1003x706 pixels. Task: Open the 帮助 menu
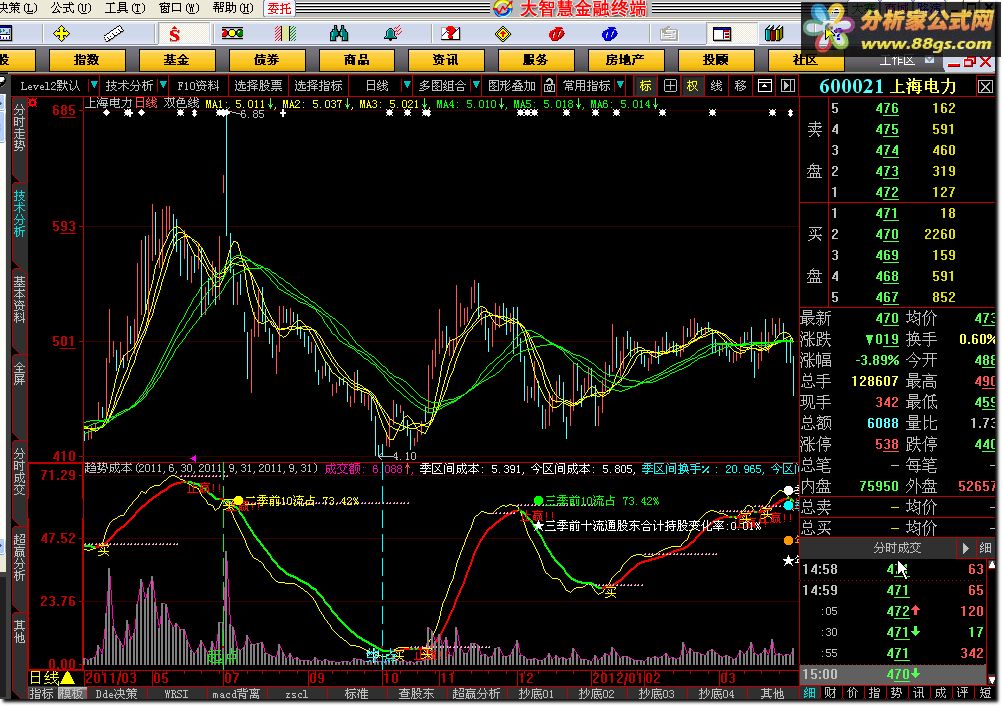point(233,8)
